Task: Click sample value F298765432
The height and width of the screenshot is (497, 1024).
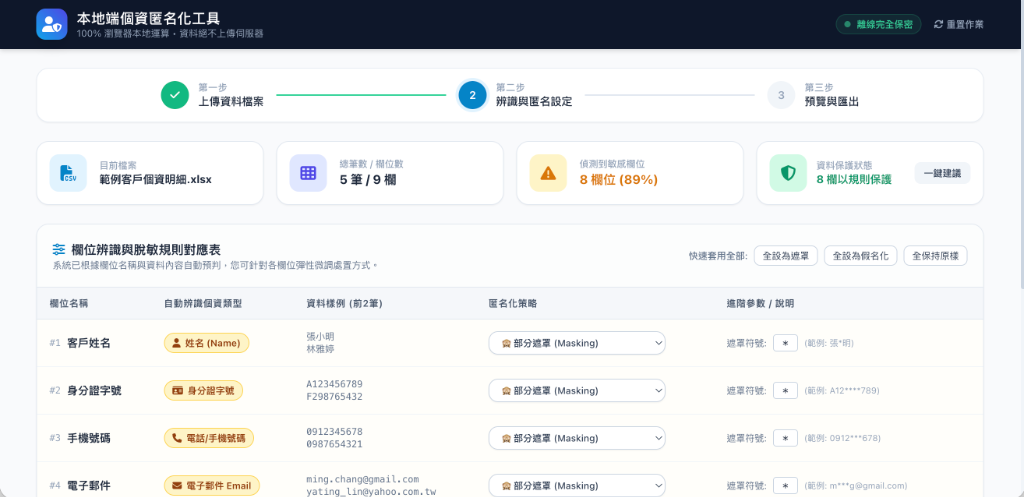Action: coord(334,396)
